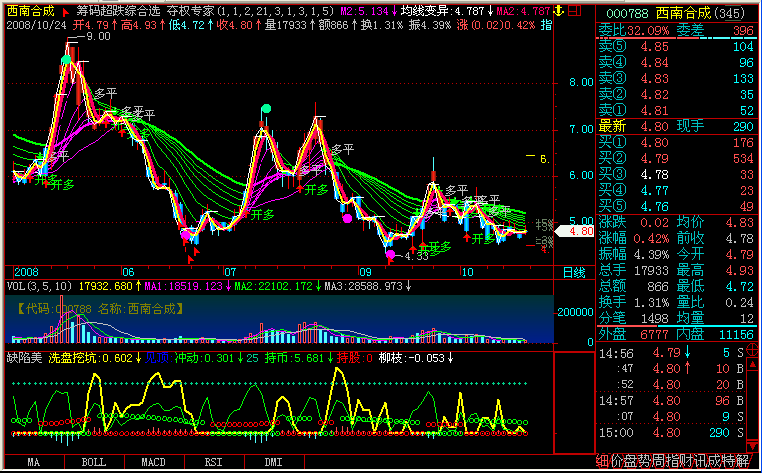
Task: Click the 买① 4.80 bid row
Action: (x=675, y=142)
